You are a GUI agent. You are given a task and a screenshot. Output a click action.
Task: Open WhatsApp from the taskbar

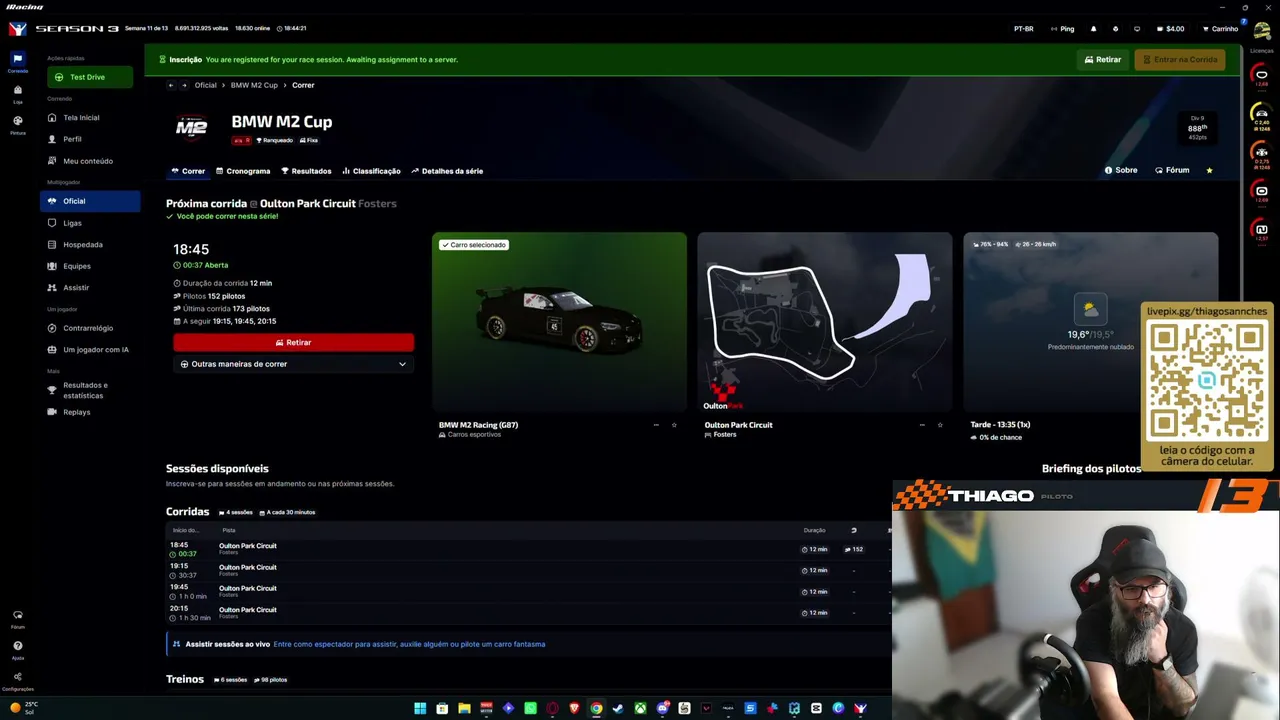tap(530, 708)
